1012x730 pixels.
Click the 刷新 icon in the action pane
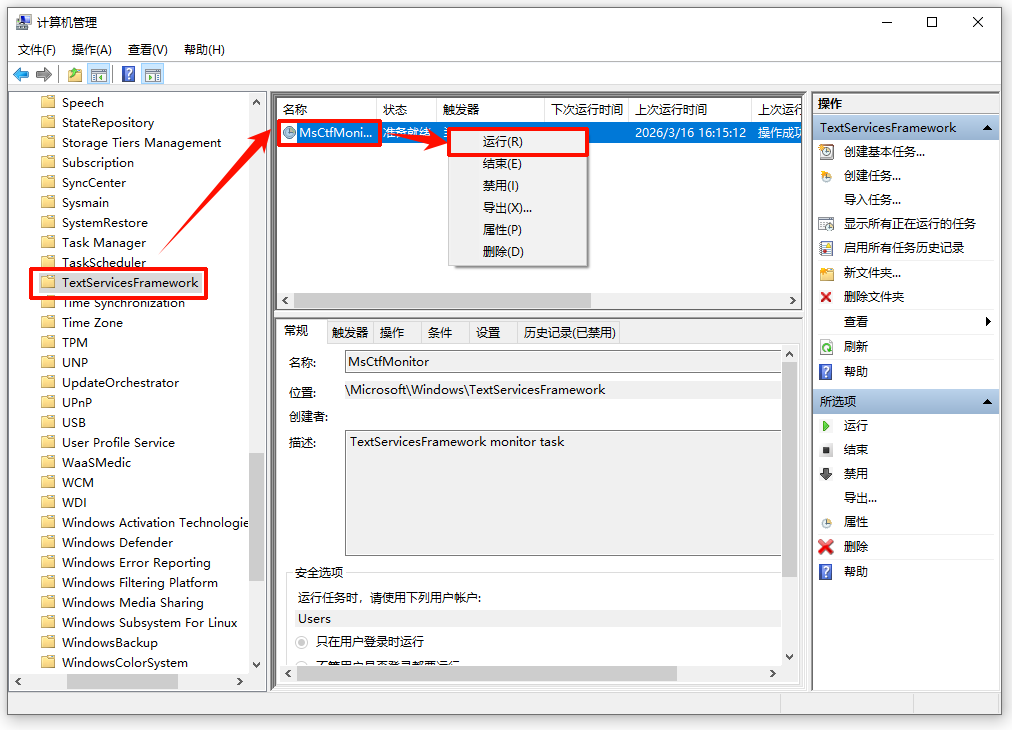827,347
